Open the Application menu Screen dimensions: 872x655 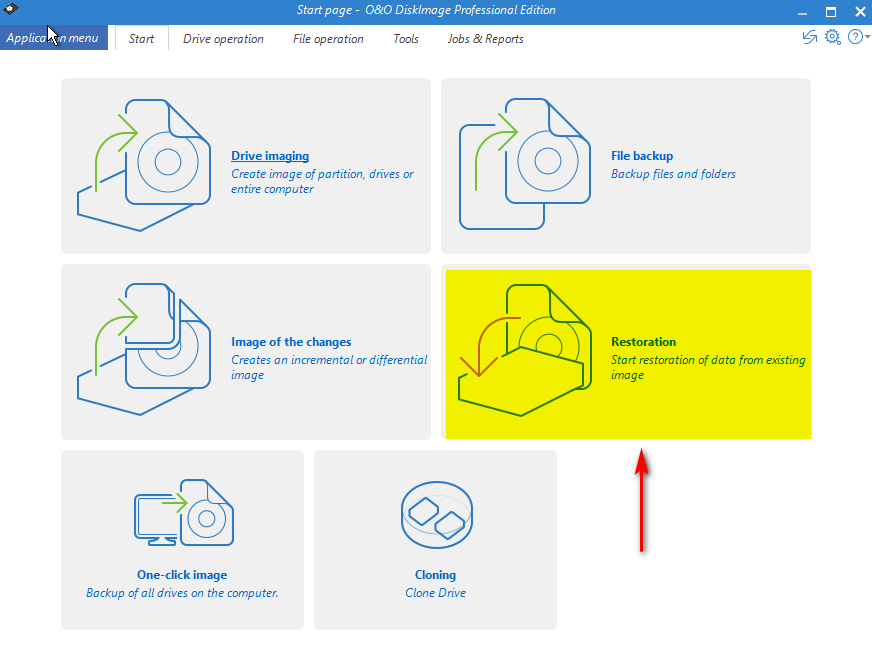click(x=53, y=38)
